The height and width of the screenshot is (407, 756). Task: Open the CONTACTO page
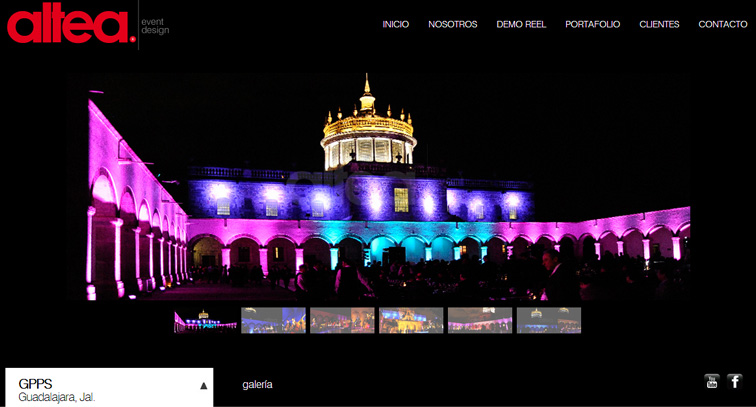click(722, 24)
